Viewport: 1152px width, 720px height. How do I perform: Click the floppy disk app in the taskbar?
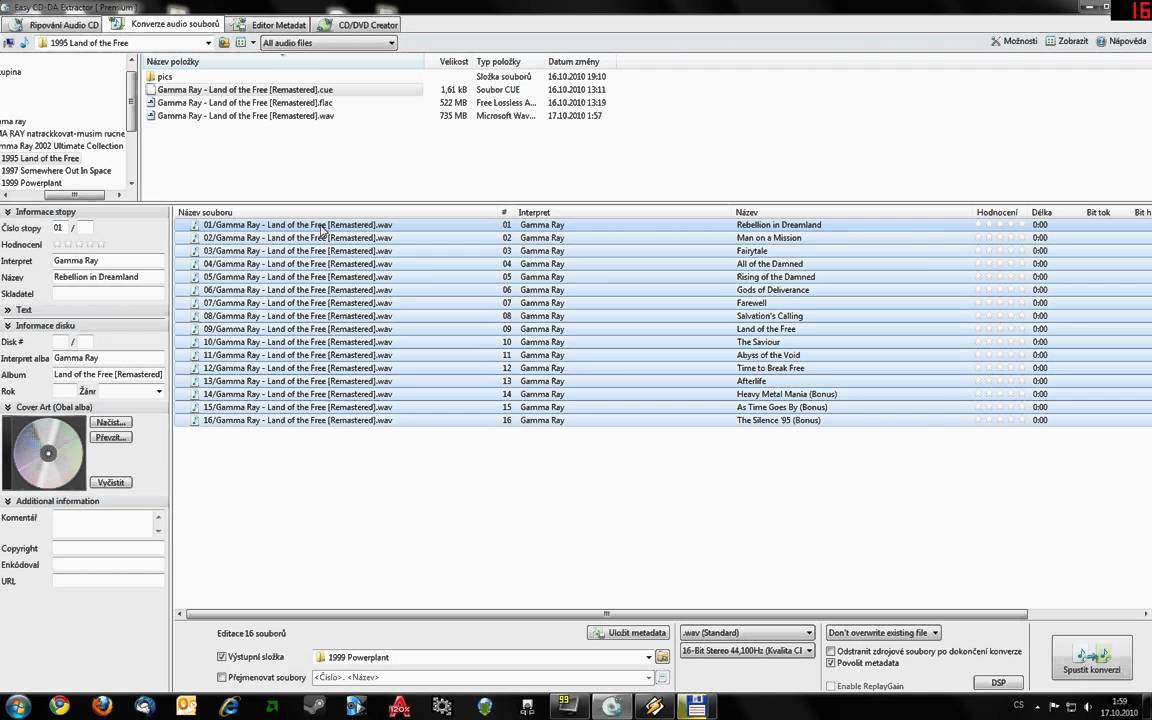[694, 706]
